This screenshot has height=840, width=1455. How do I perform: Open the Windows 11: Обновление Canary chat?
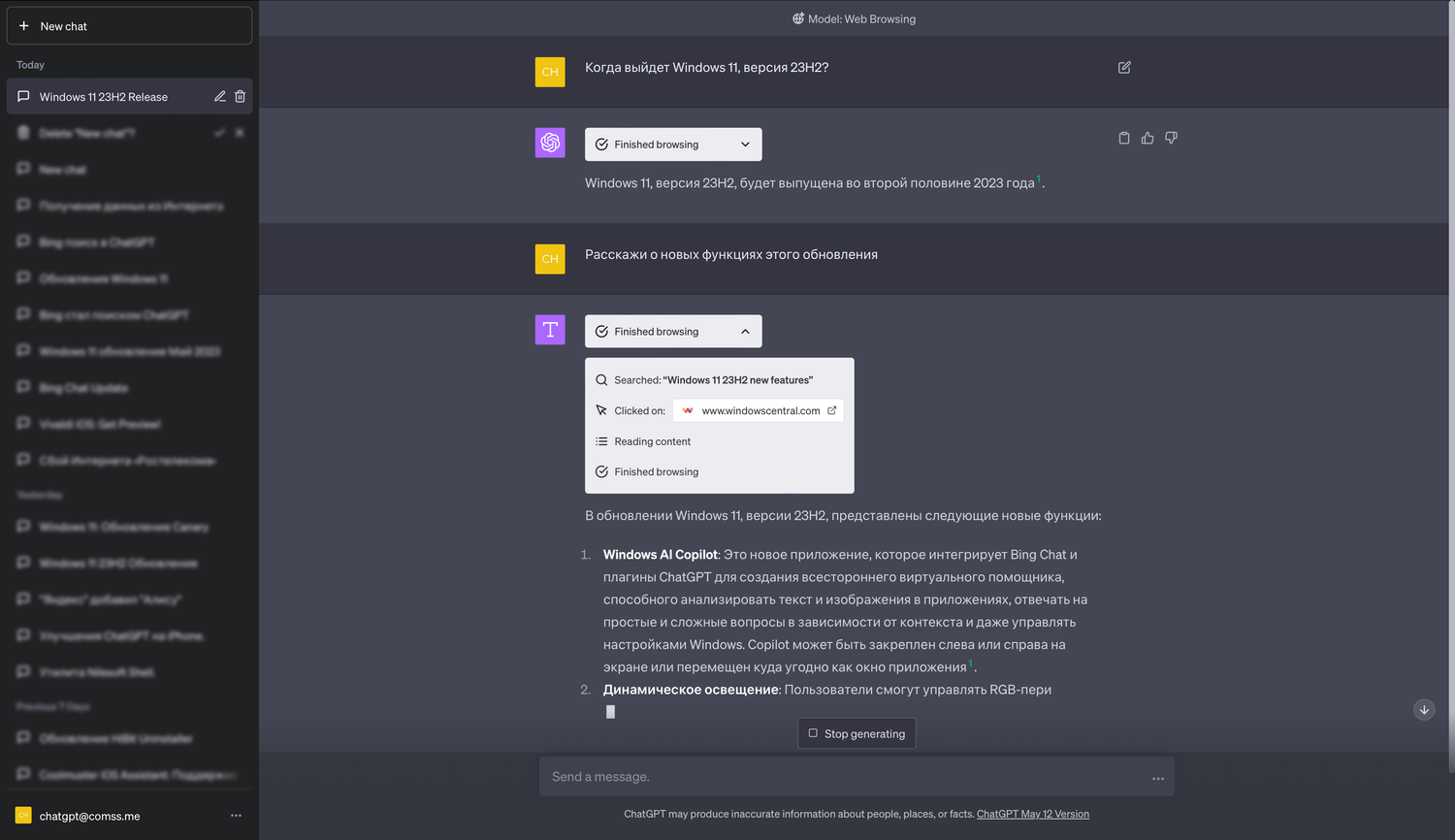point(130,527)
